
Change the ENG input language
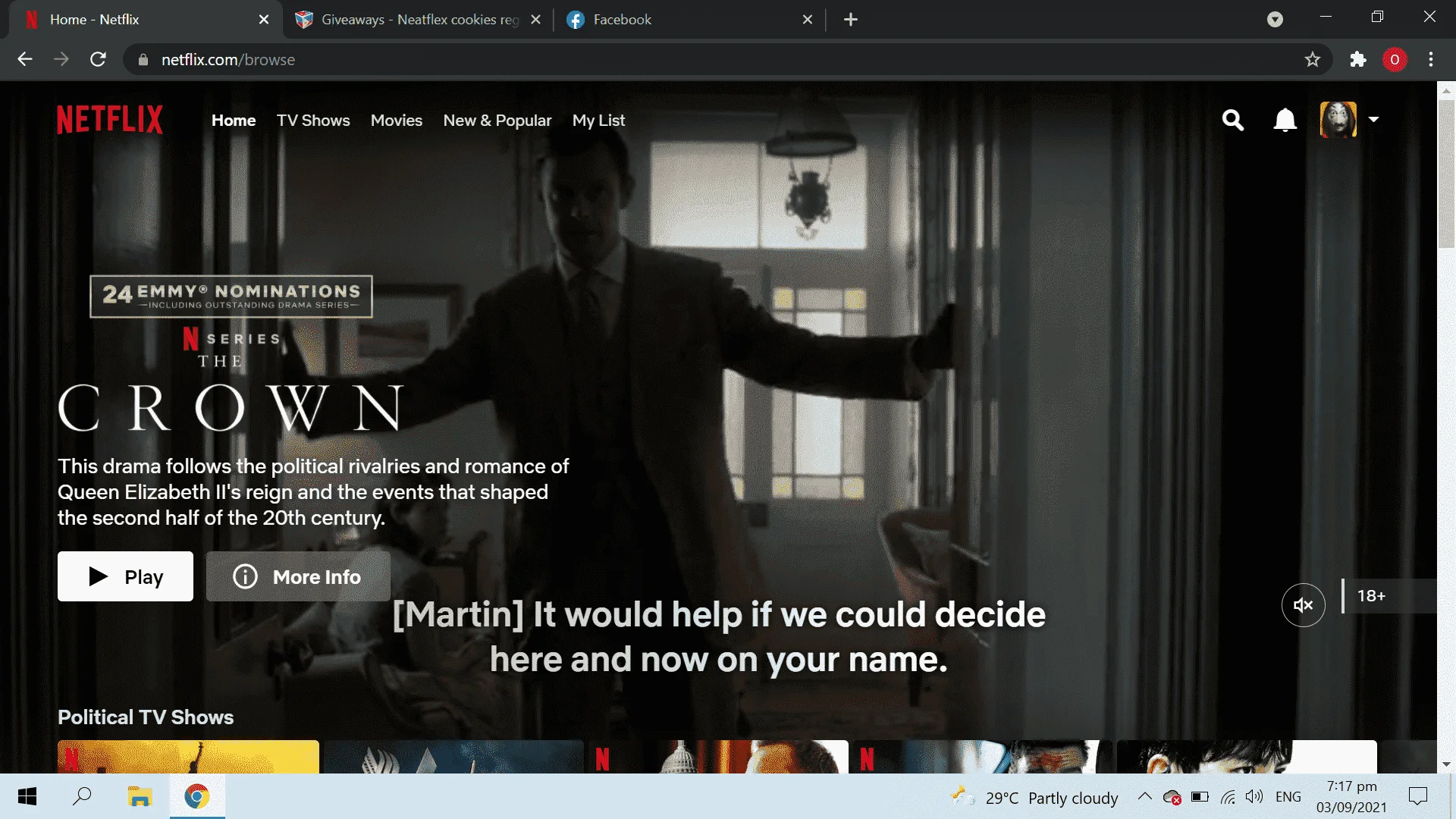click(1288, 797)
